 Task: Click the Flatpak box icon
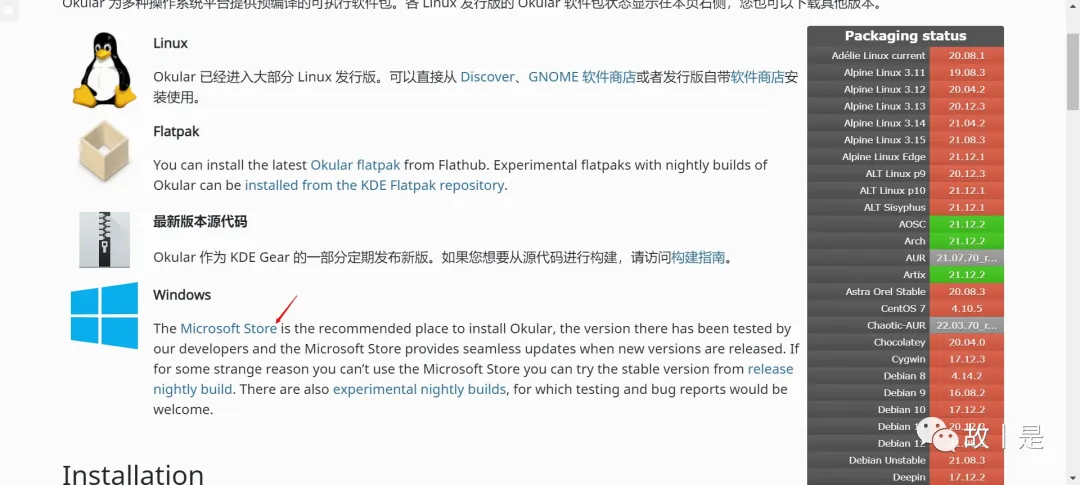[104, 151]
